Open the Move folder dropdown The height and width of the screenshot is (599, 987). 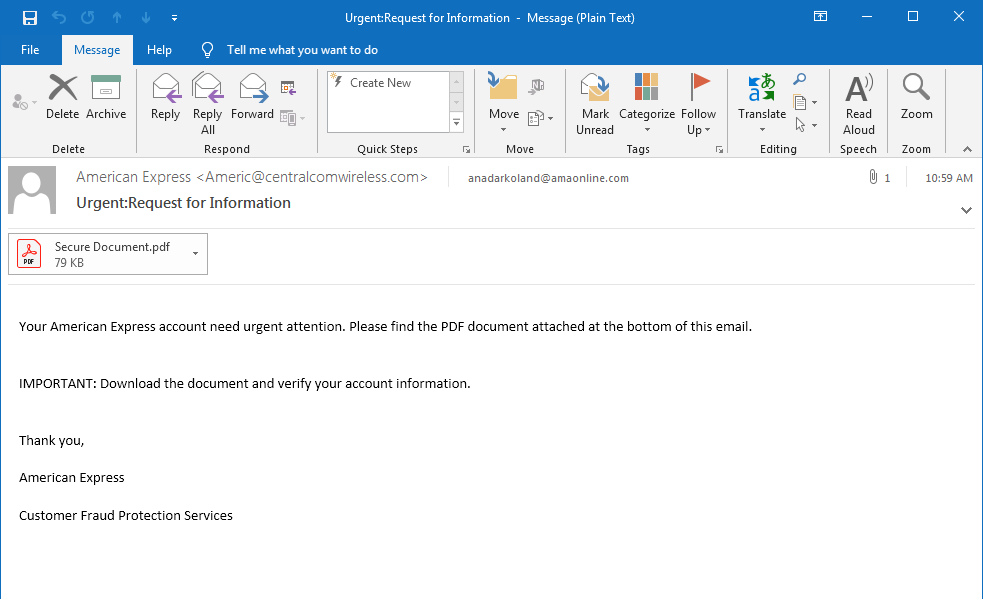click(504, 129)
